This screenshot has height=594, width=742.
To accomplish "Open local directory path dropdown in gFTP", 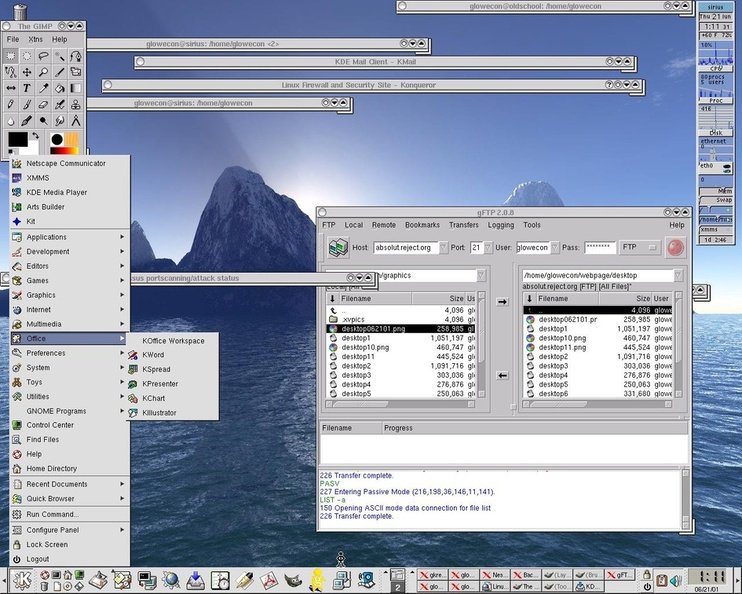I will point(481,275).
